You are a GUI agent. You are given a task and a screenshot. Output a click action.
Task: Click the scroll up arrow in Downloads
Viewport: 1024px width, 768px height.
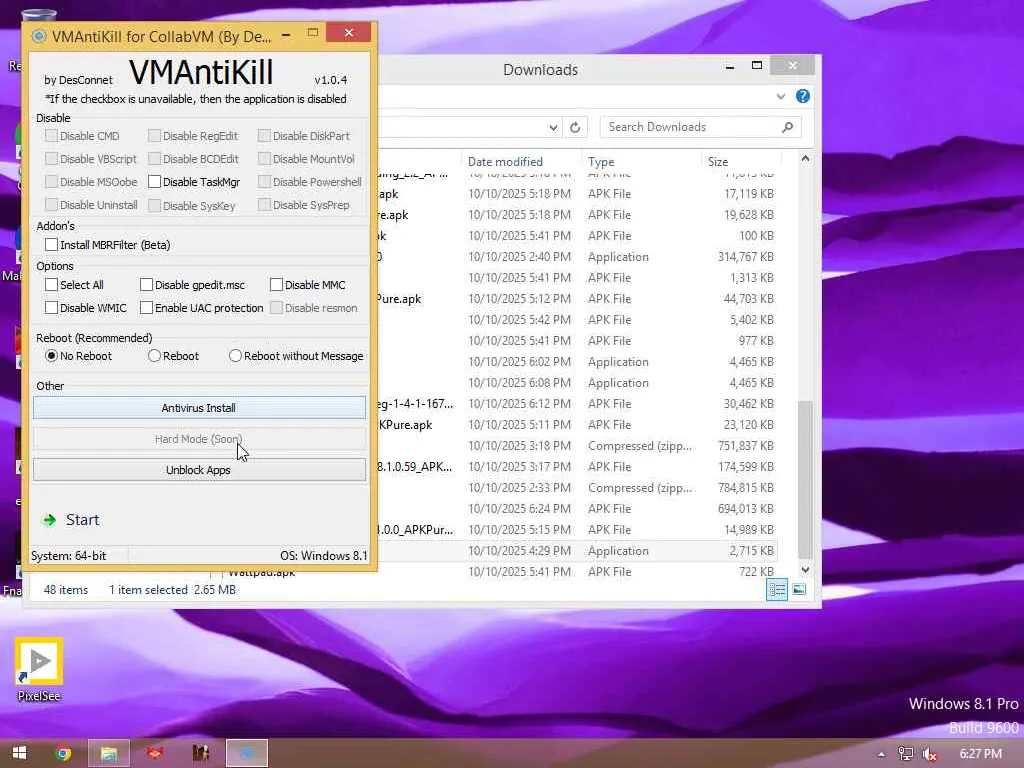(805, 159)
